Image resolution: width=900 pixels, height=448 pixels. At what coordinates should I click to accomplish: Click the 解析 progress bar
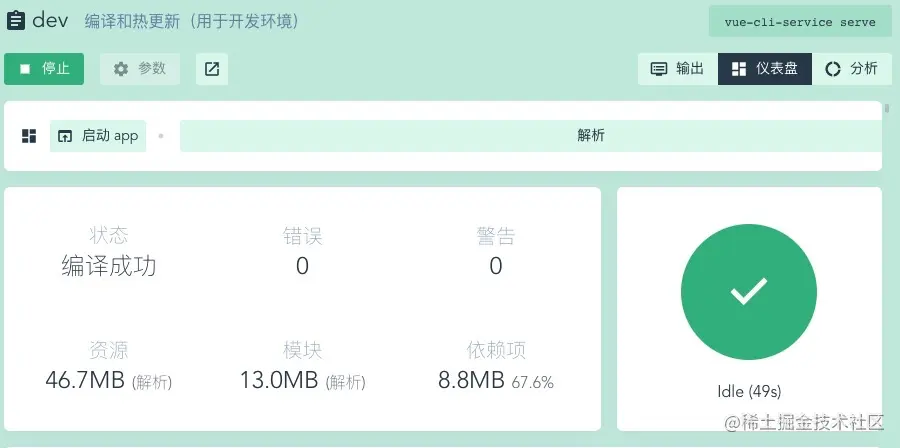531,136
